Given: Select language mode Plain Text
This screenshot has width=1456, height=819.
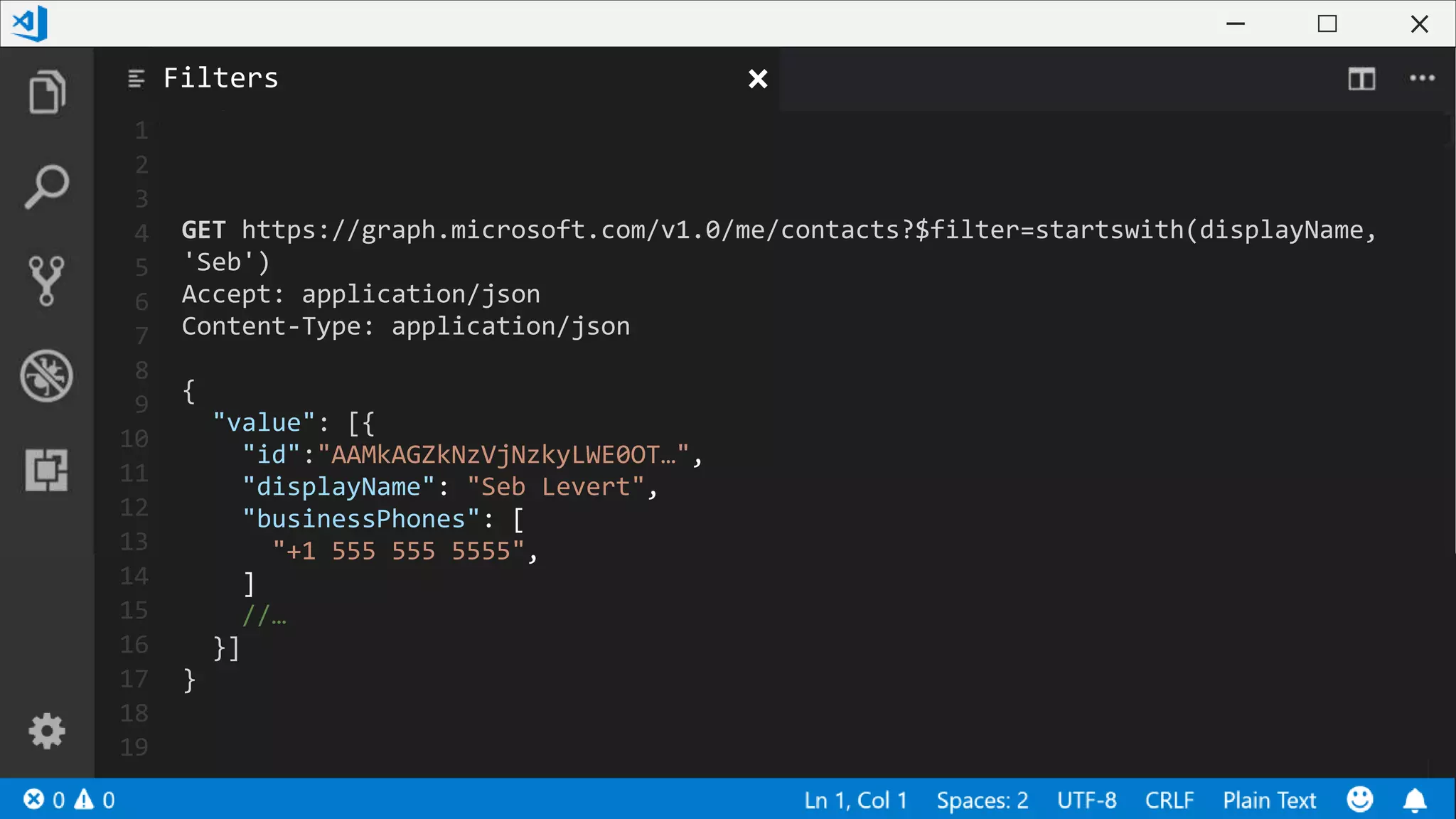Looking at the screenshot, I should (1269, 801).
